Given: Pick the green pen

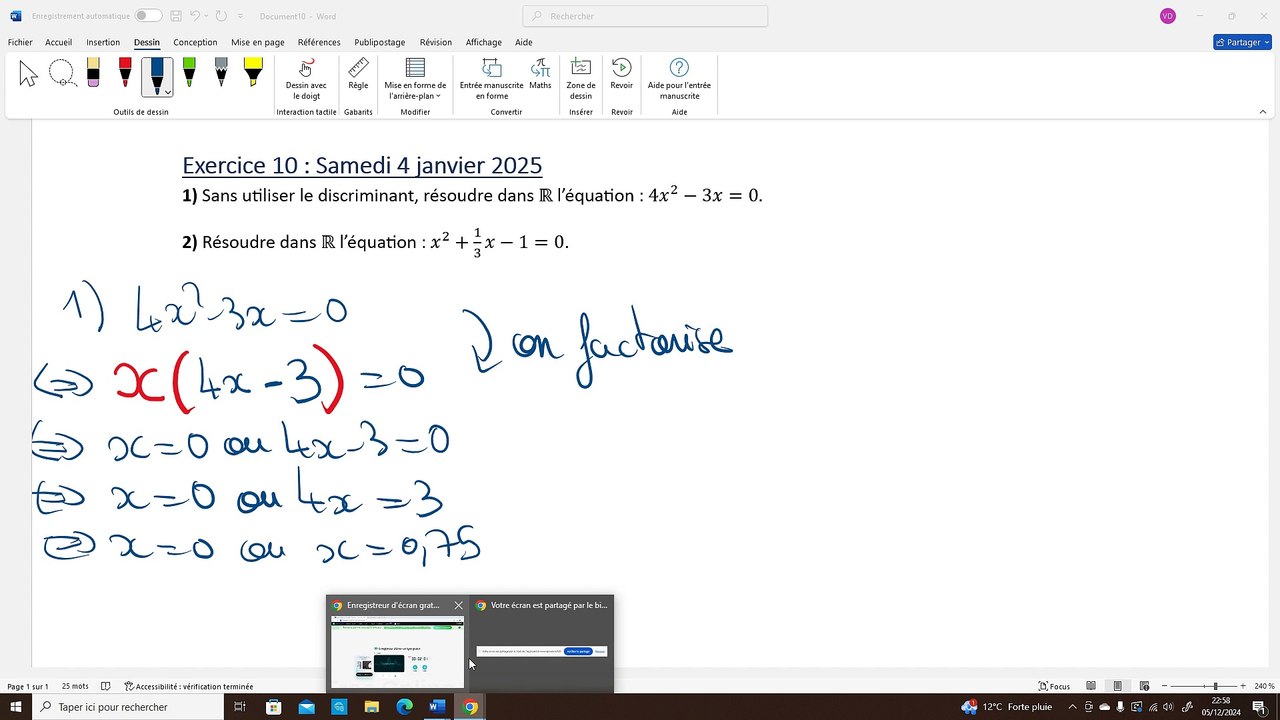Looking at the screenshot, I should [x=189, y=72].
